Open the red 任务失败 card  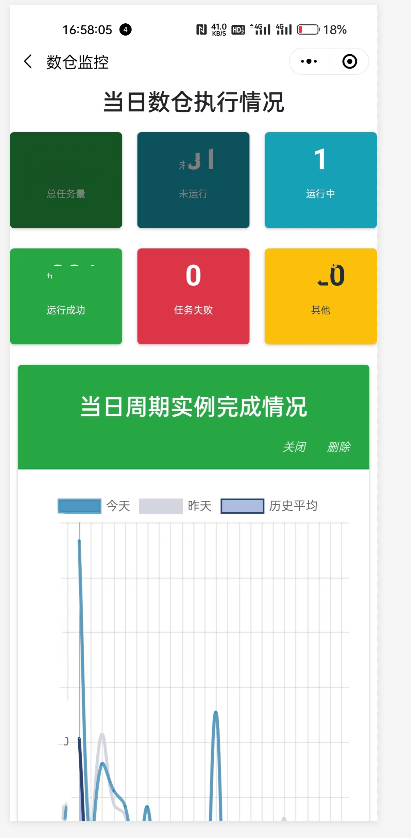(193, 296)
